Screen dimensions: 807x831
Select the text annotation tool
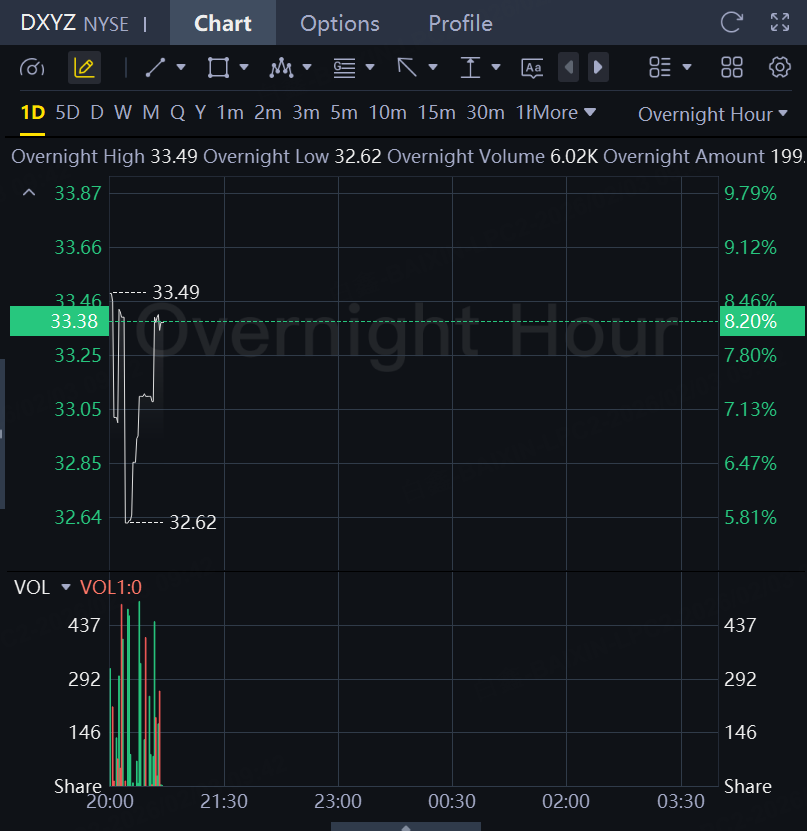click(x=532, y=68)
